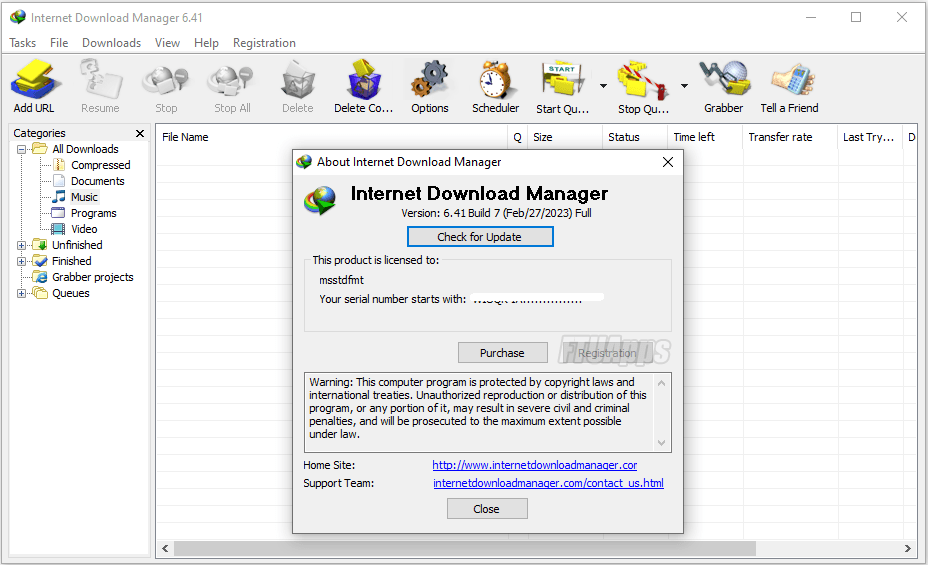This screenshot has height=565, width=928.
Task: Click the Check for Update button
Action: (x=480, y=237)
